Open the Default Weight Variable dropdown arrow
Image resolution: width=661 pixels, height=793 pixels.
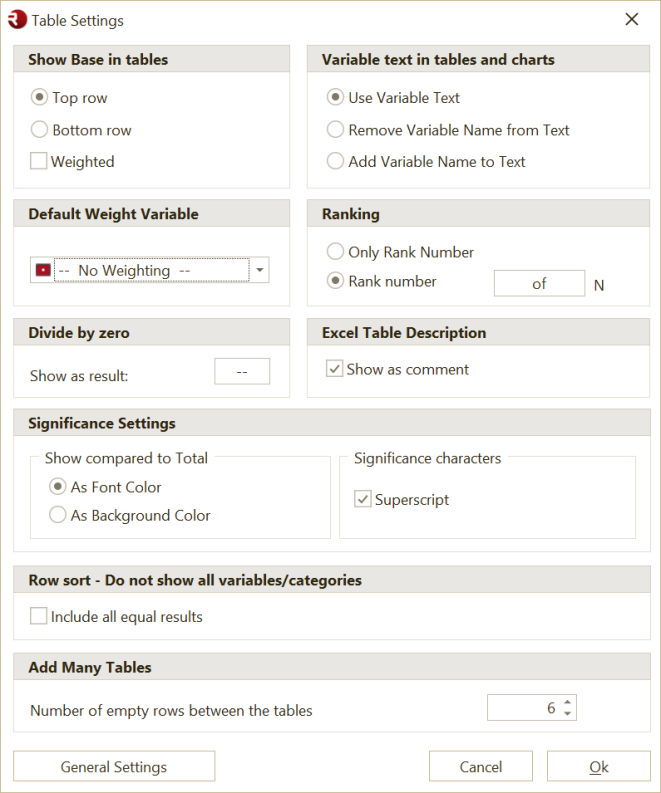[260, 270]
